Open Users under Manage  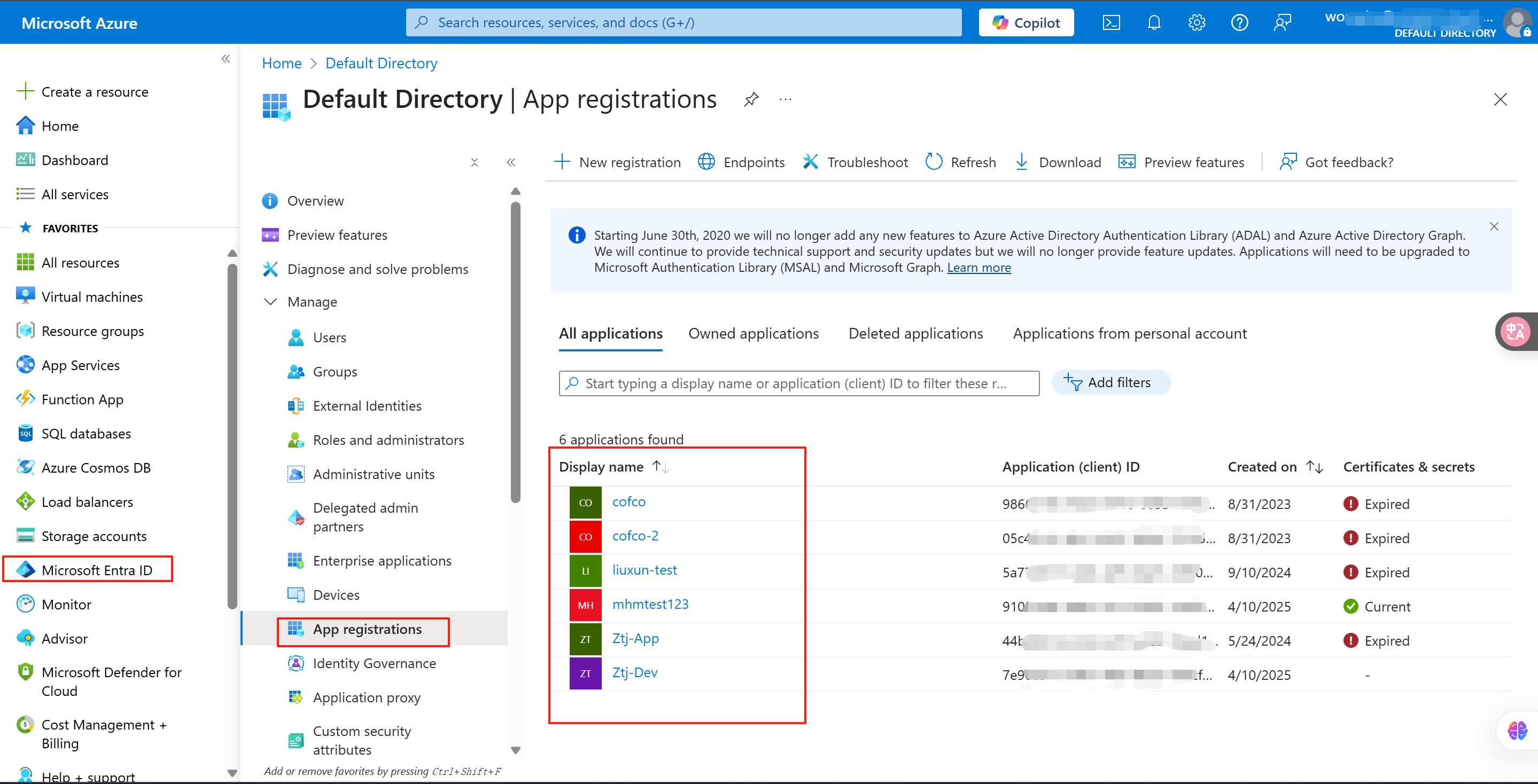tap(316, 338)
